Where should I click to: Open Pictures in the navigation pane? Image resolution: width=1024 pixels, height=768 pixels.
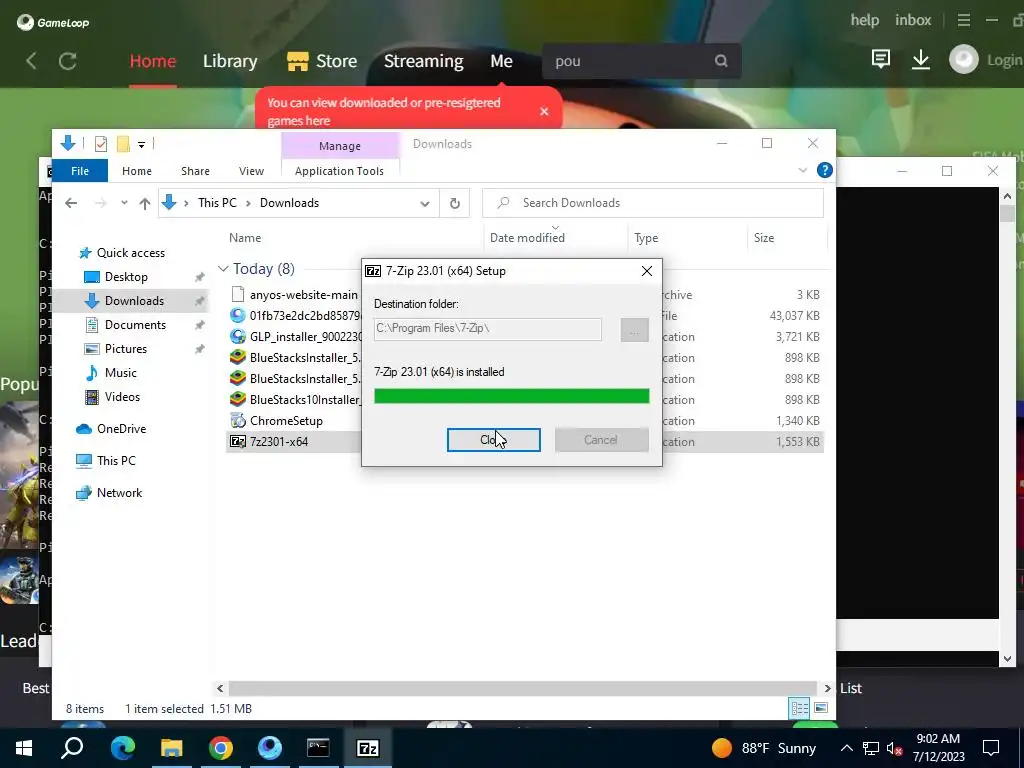tap(125, 349)
